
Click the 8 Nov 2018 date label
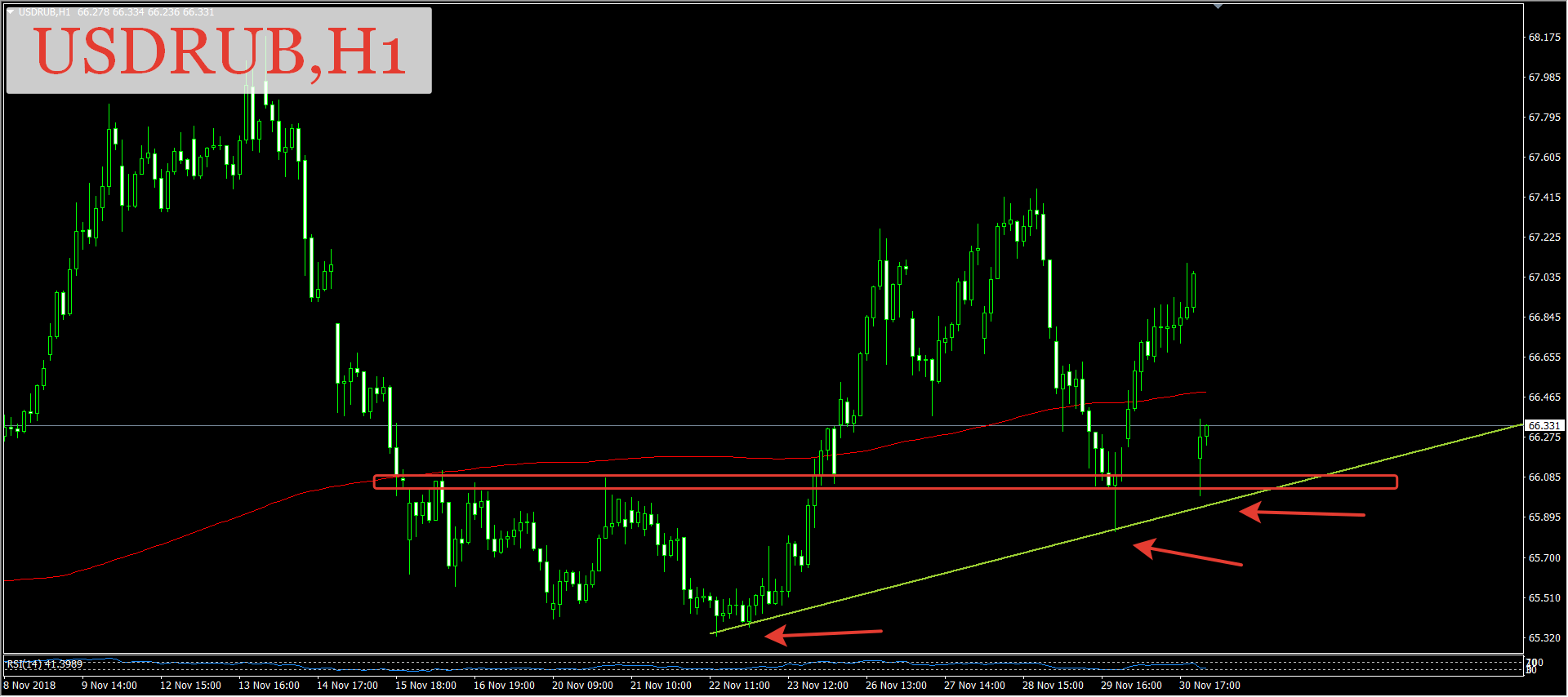[30, 686]
